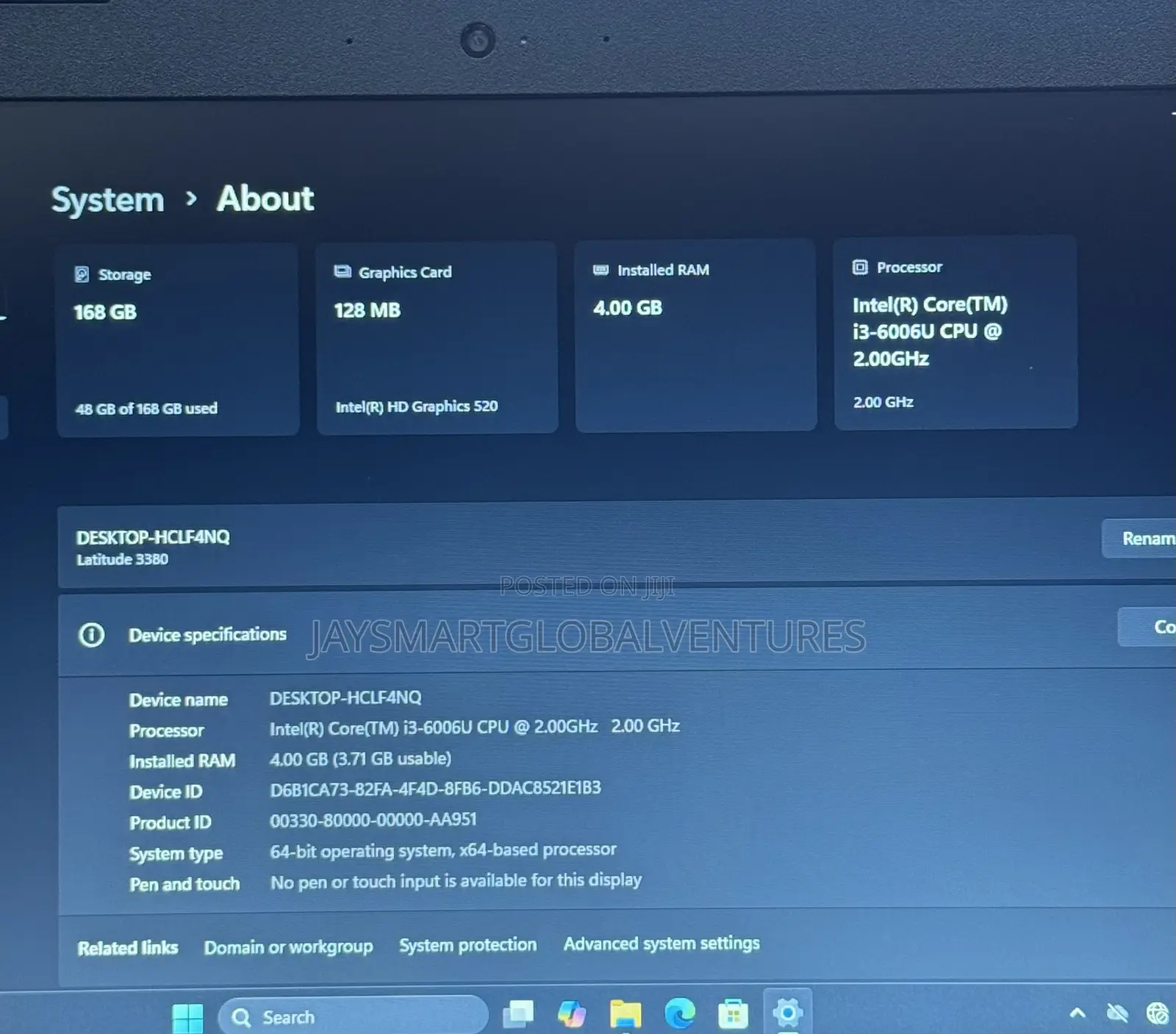The height and width of the screenshot is (1034, 1176).
Task: Click '4.00 GB (3.71 GB usable)' value
Action: click(360, 759)
